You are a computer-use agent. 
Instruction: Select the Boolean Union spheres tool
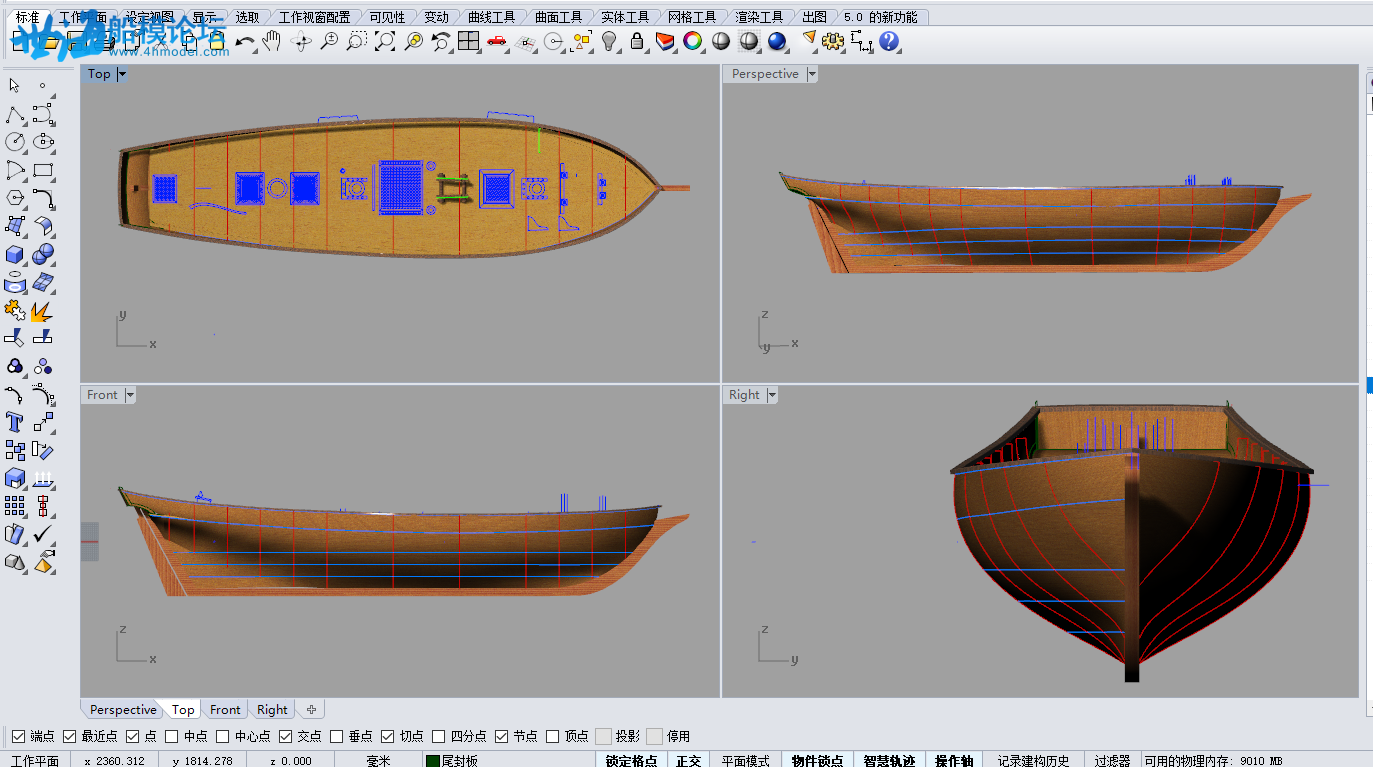(43, 254)
